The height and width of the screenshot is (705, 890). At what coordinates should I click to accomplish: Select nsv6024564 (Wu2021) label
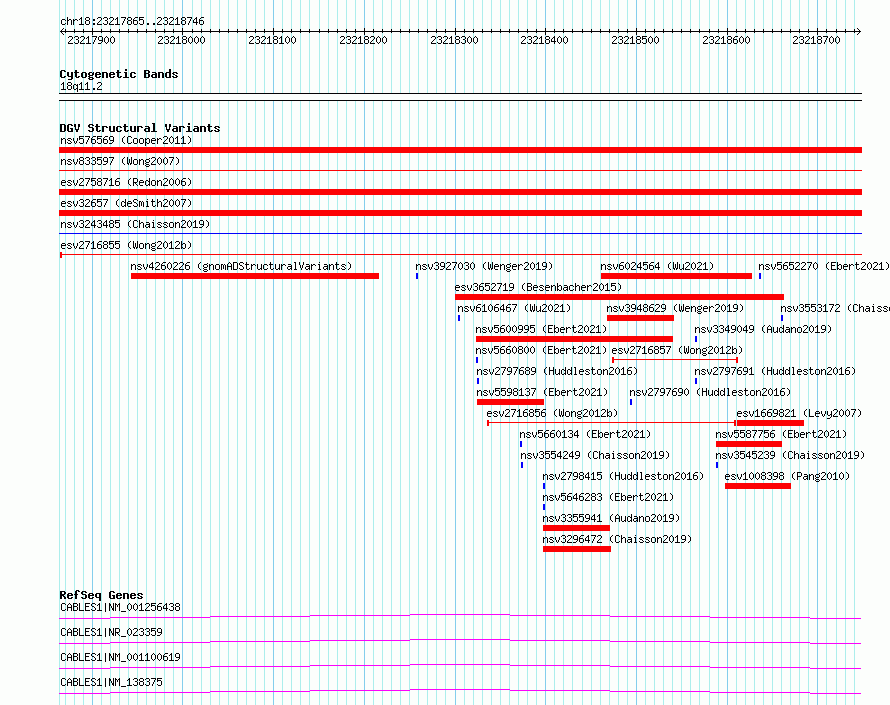[657, 266]
